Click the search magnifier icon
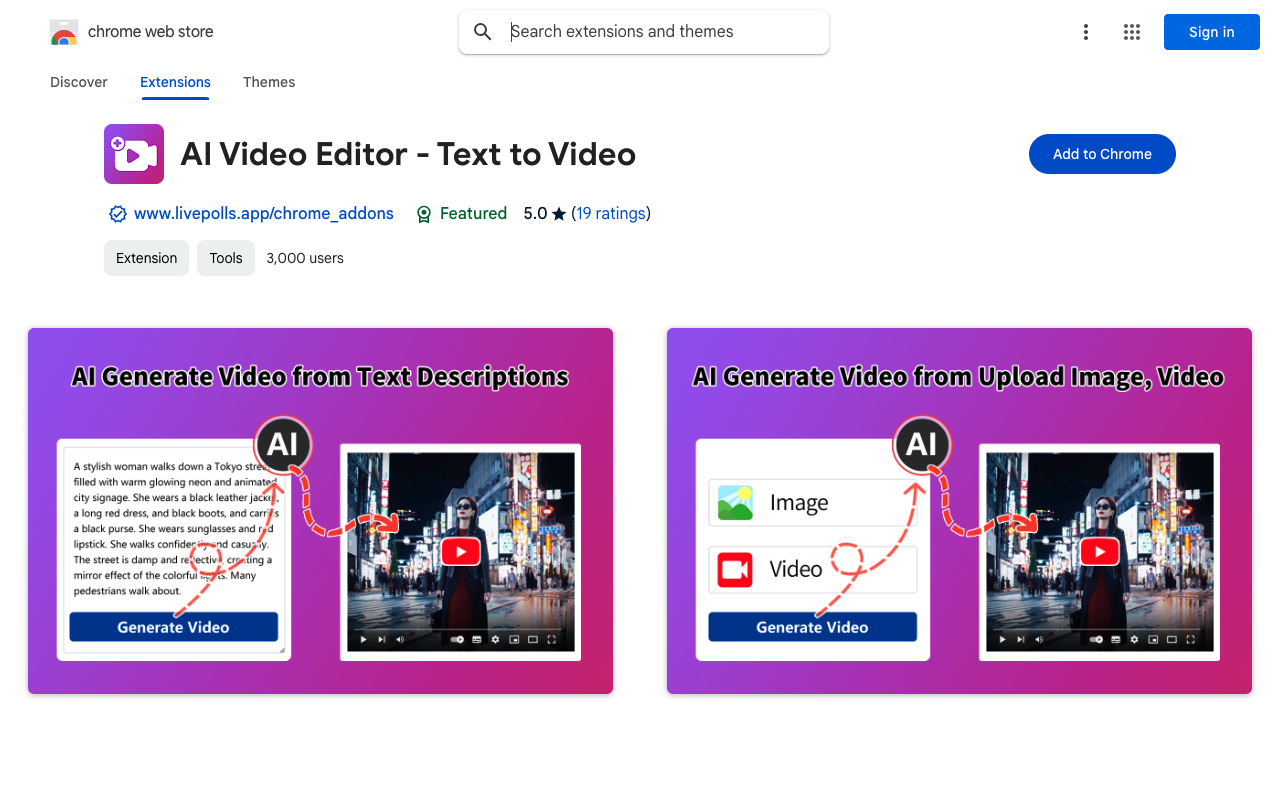1280x800 pixels. click(483, 32)
